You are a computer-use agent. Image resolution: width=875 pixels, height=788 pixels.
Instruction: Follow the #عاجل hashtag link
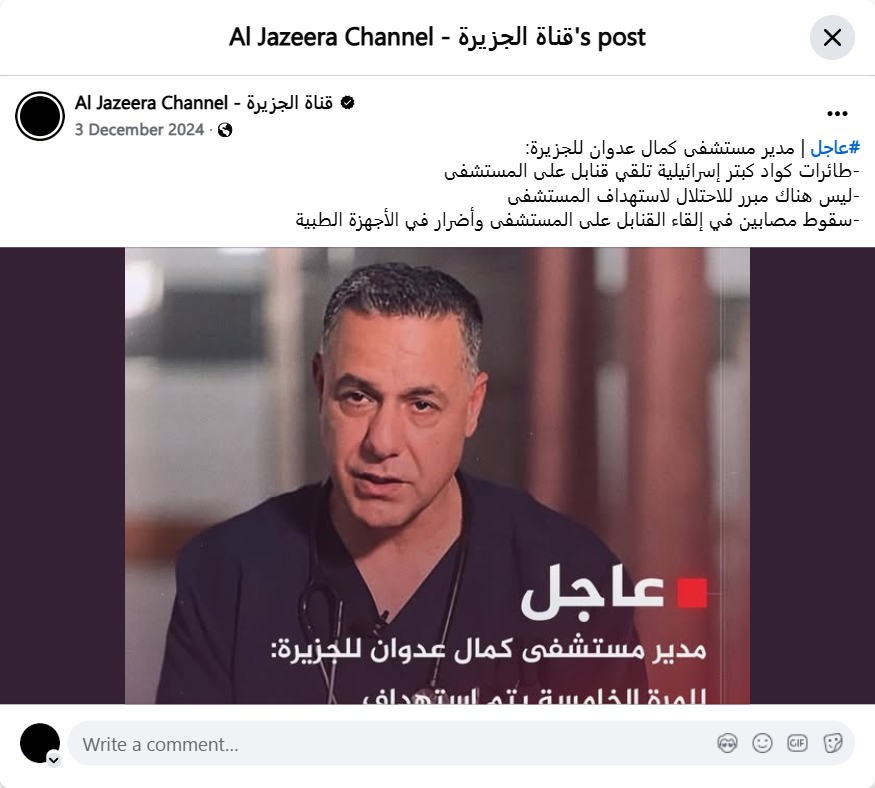pyautogui.click(x=835, y=148)
